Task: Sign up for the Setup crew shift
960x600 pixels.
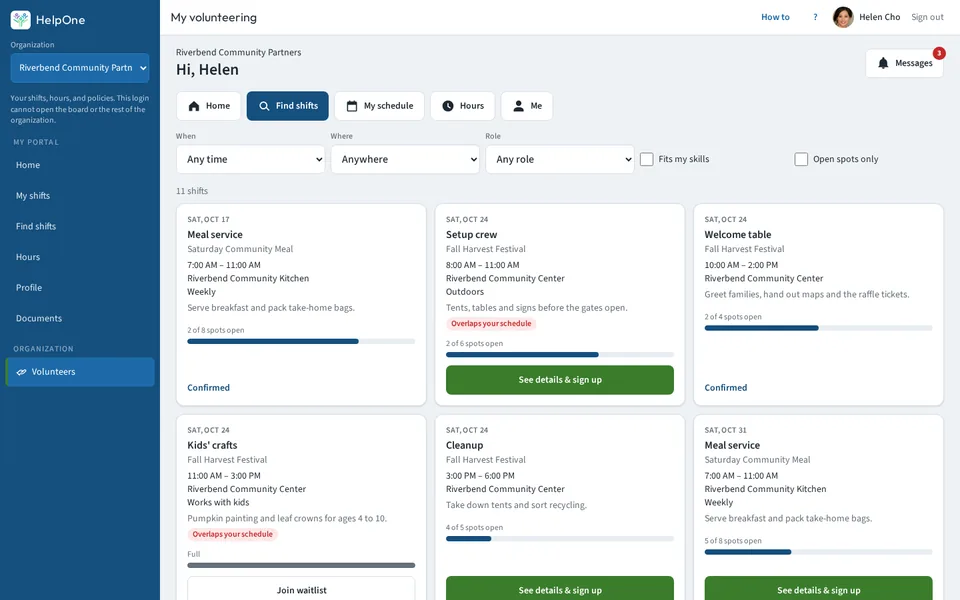Action: pyautogui.click(x=560, y=380)
